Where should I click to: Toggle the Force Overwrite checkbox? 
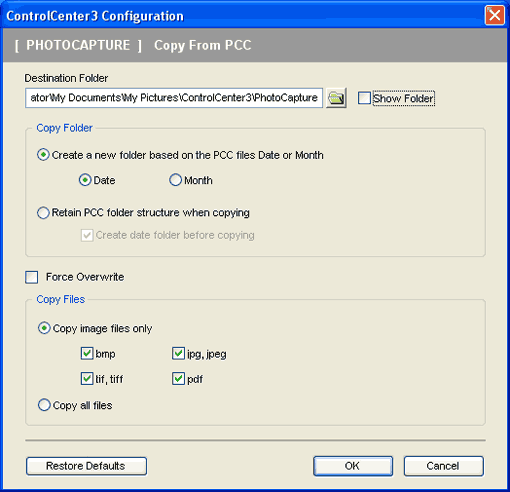click(32, 277)
